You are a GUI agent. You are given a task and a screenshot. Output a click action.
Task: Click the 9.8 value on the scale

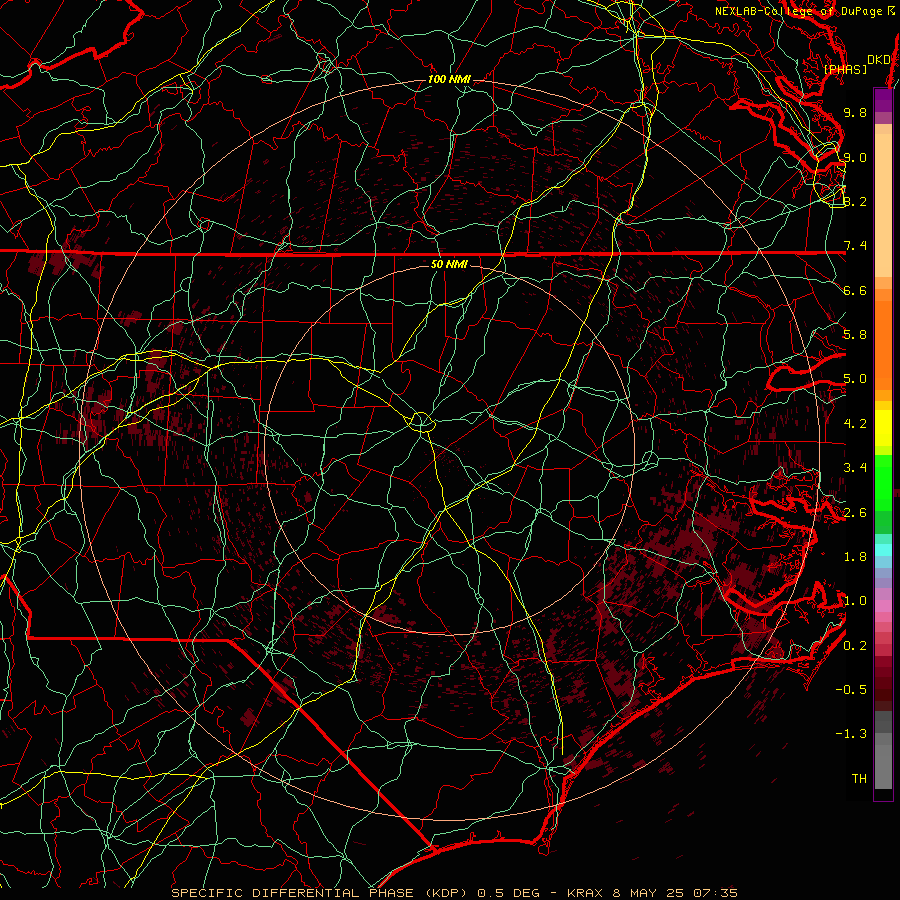(855, 112)
